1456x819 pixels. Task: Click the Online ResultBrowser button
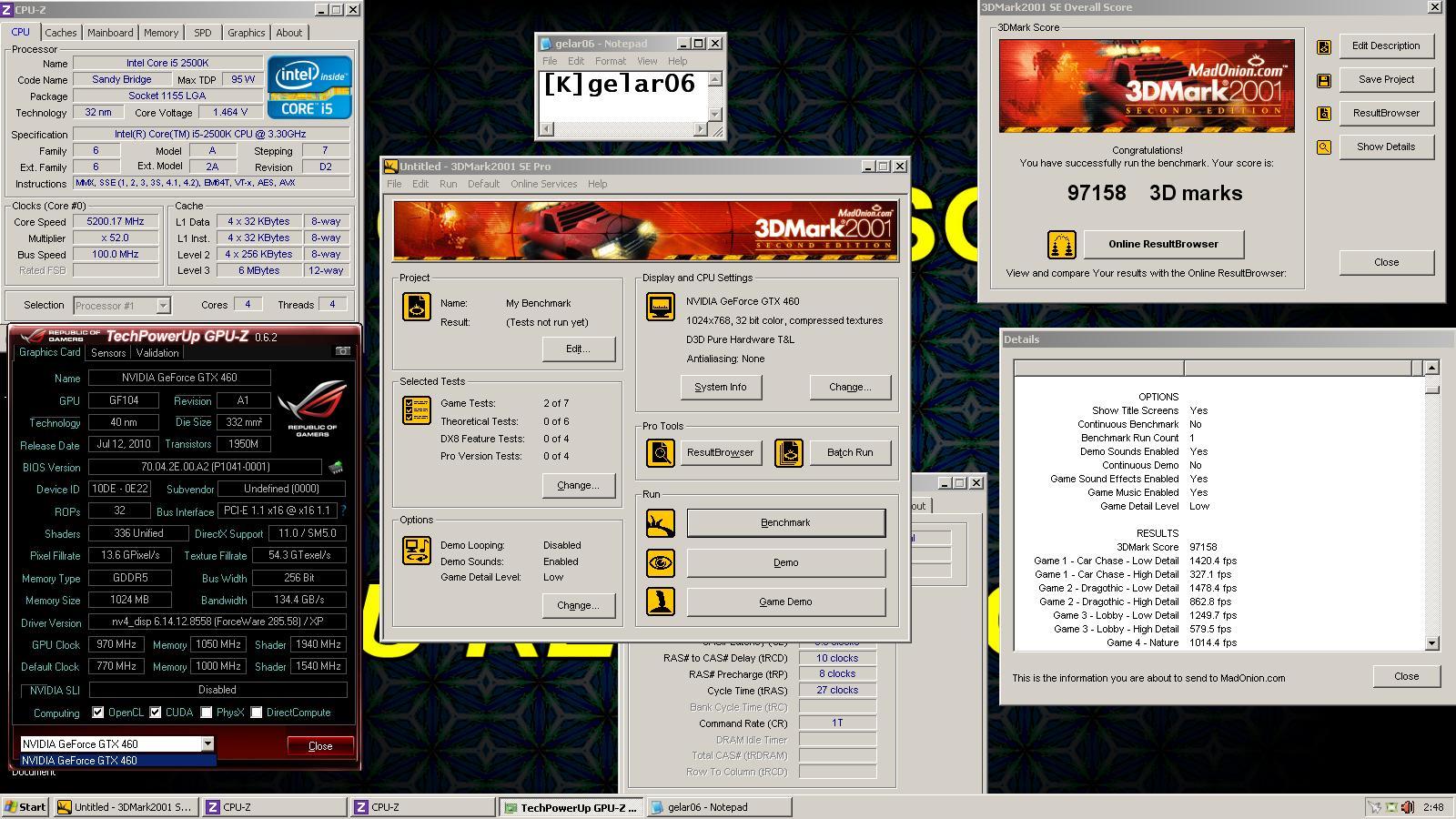[x=1163, y=244]
